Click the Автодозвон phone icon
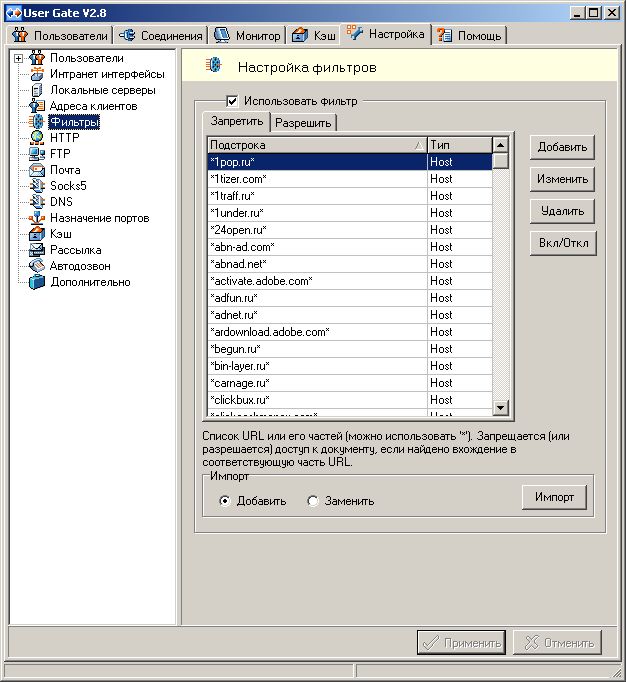 point(37,266)
